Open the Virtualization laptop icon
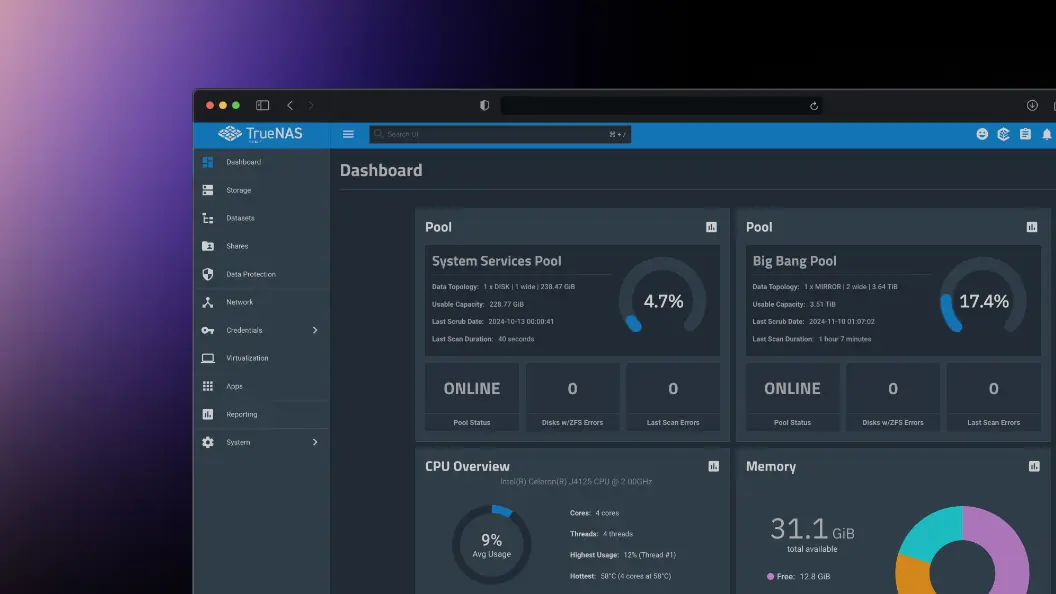Viewport: 1056px width, 594px height. tap(208, 358)
